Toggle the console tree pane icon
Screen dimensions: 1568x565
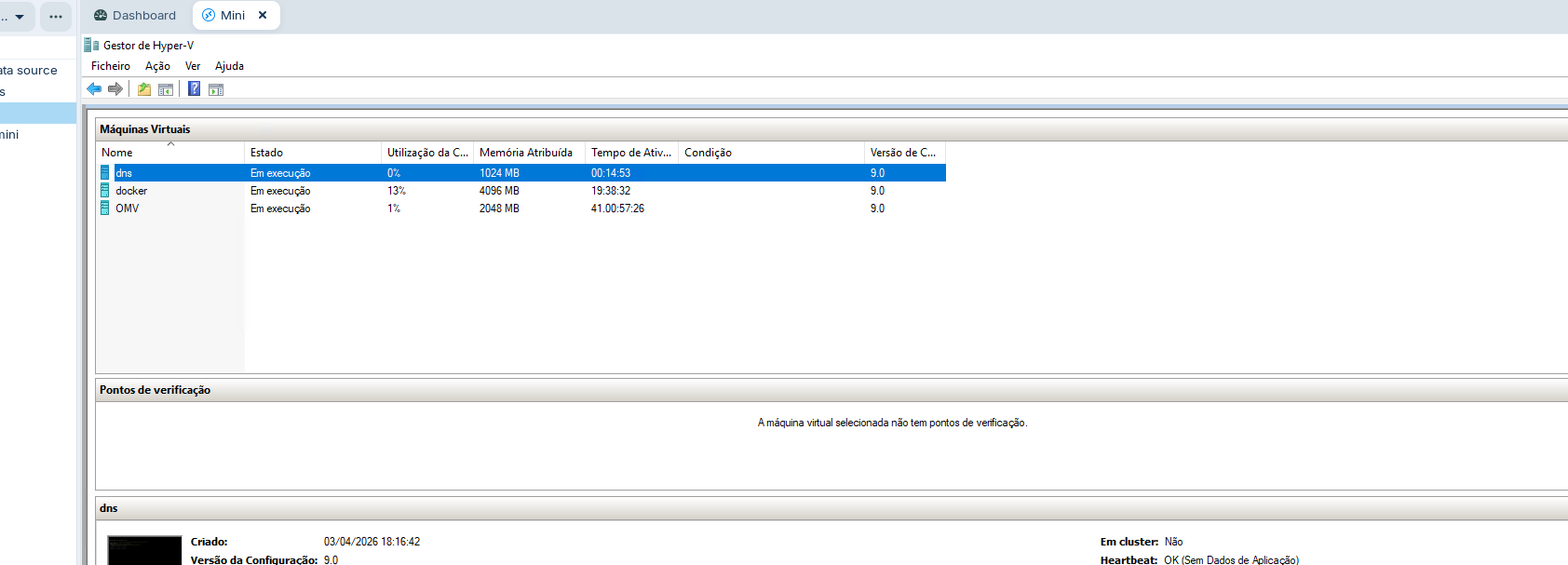click(166, 89)
